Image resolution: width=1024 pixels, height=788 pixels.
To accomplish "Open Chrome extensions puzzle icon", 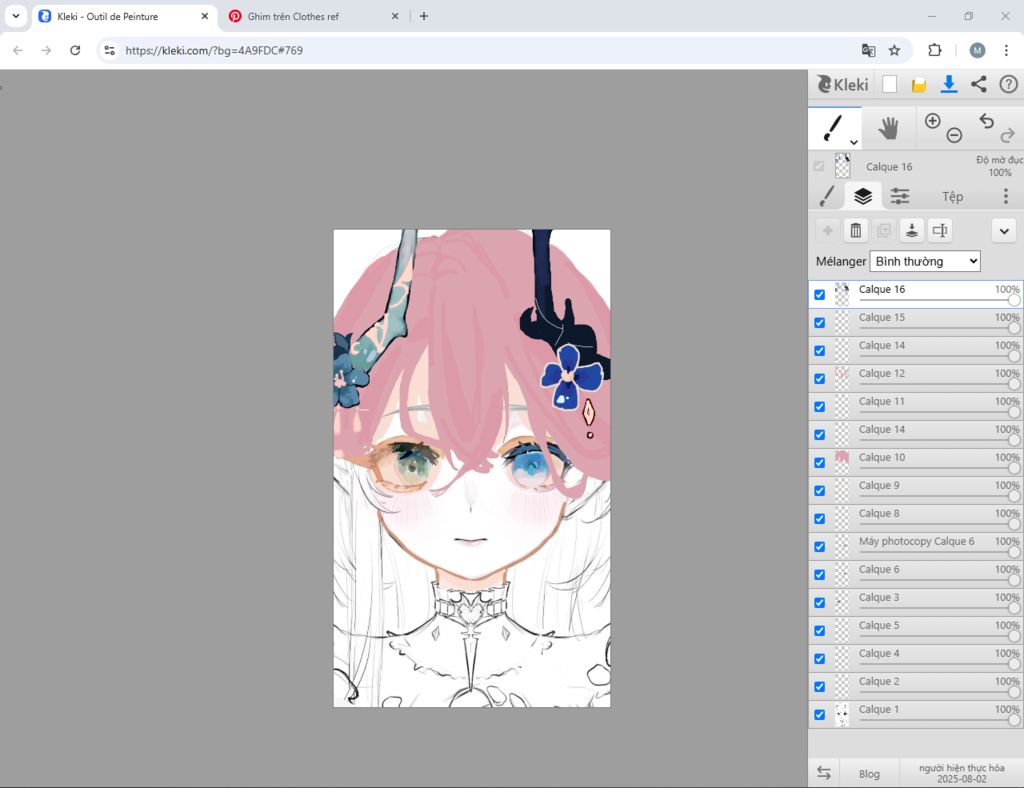I will point(935,50).
